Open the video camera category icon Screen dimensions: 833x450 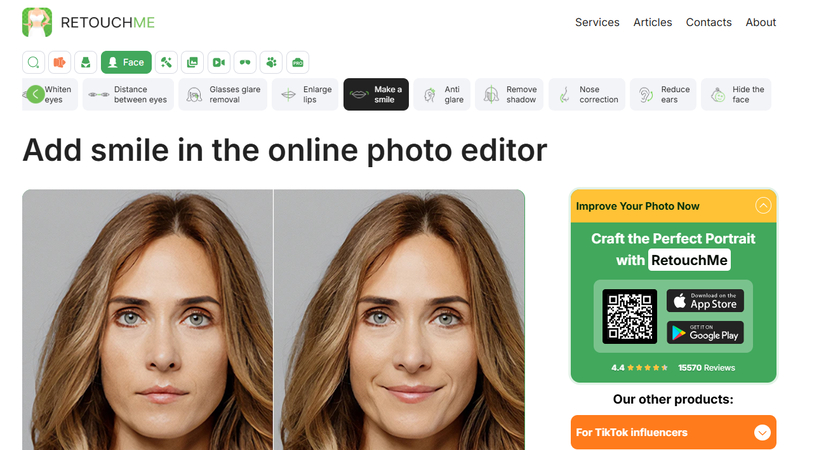click(219, 62)
